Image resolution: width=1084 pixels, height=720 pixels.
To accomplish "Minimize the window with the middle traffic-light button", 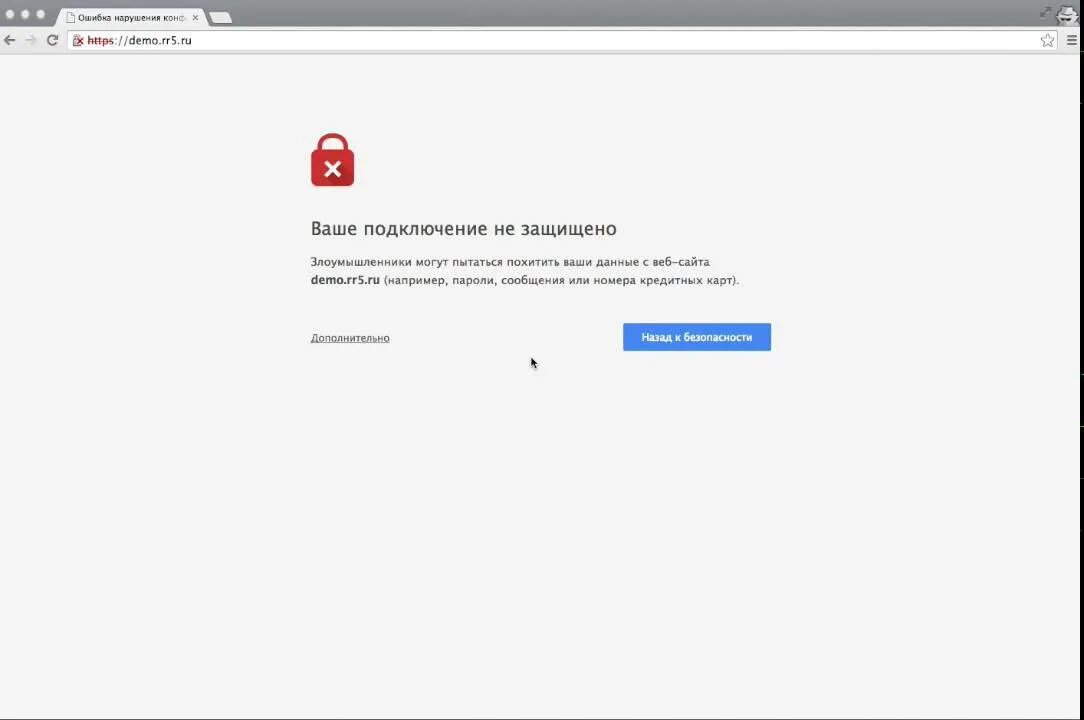I will click(25, 15).
